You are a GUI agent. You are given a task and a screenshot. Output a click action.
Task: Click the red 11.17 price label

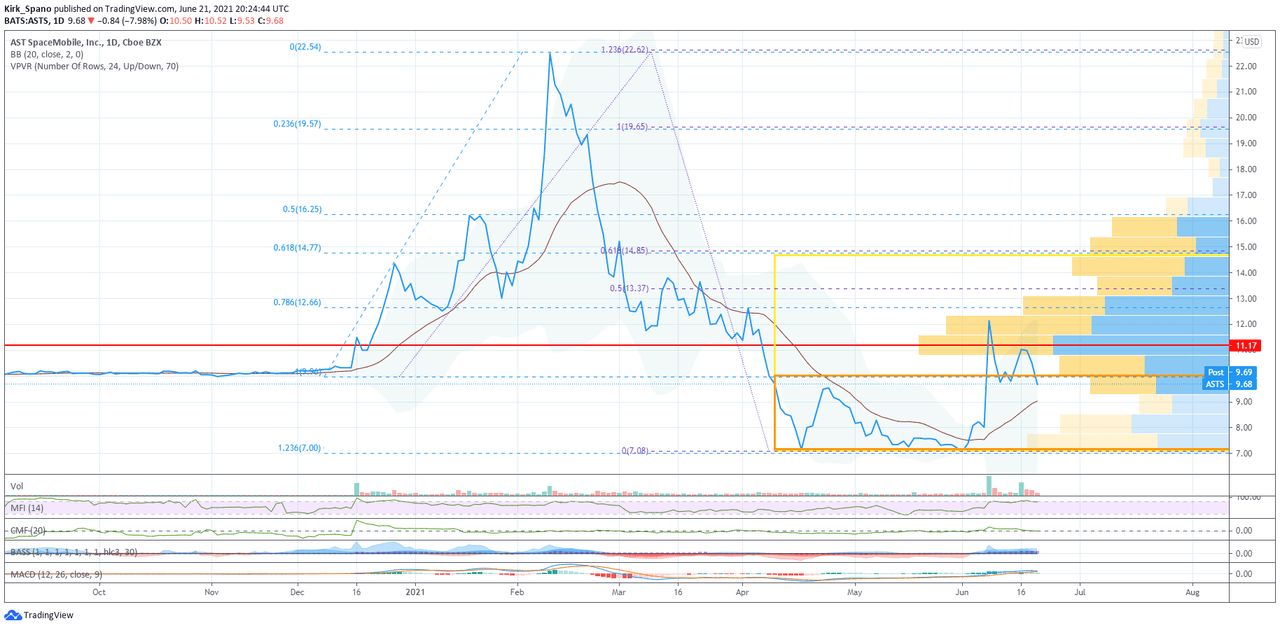(x=1245, y=347)
